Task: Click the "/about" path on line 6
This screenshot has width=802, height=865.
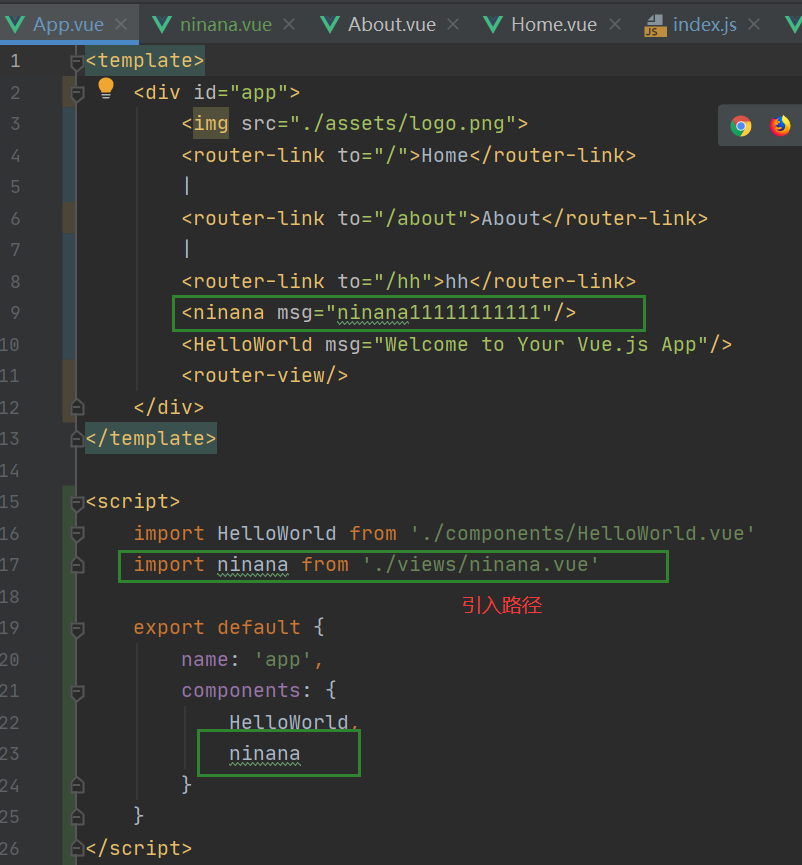Action: (x=421, y=218)
